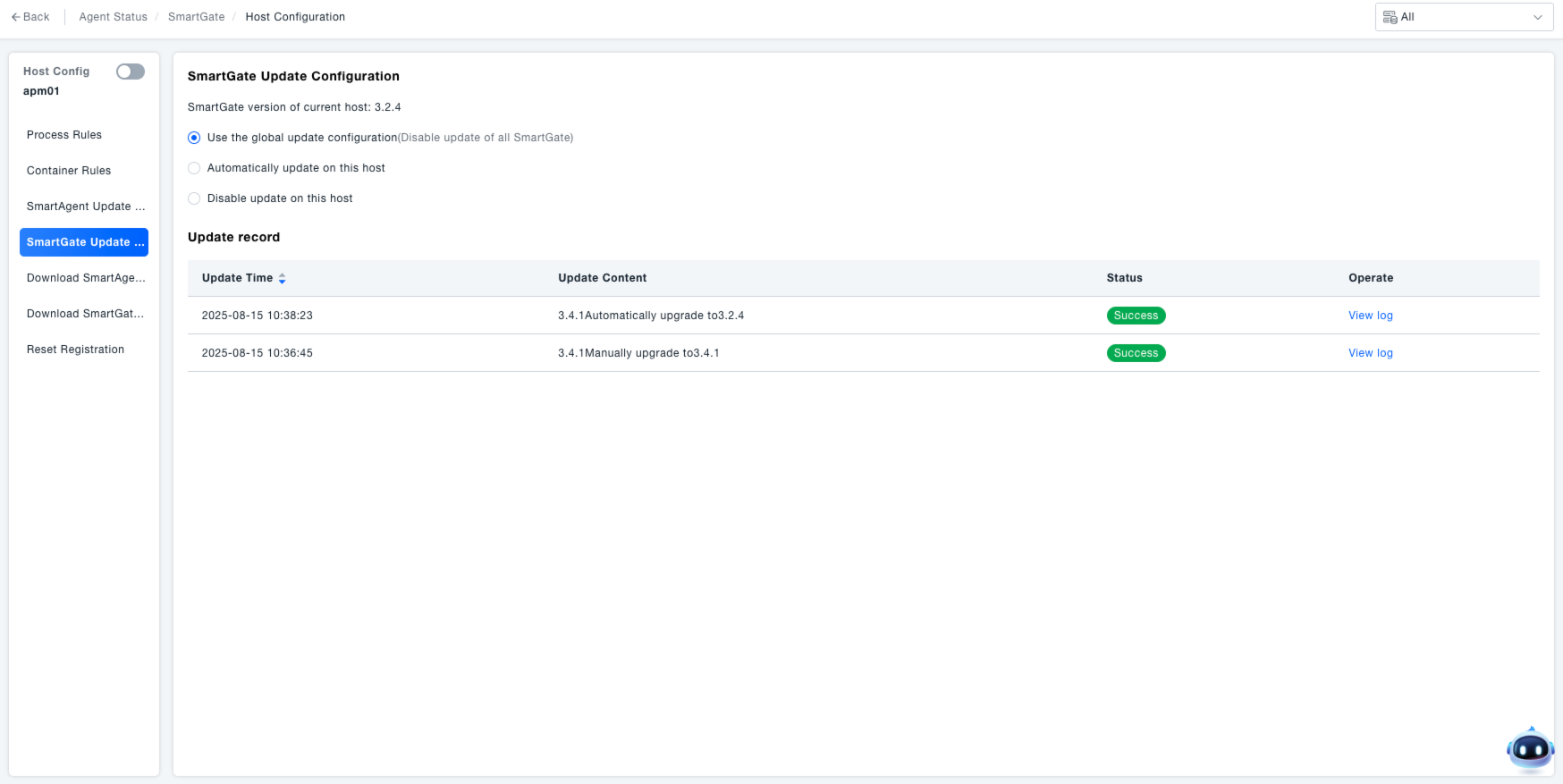
Task: Open the All dropdown chevron
Action: [1538, 17]
